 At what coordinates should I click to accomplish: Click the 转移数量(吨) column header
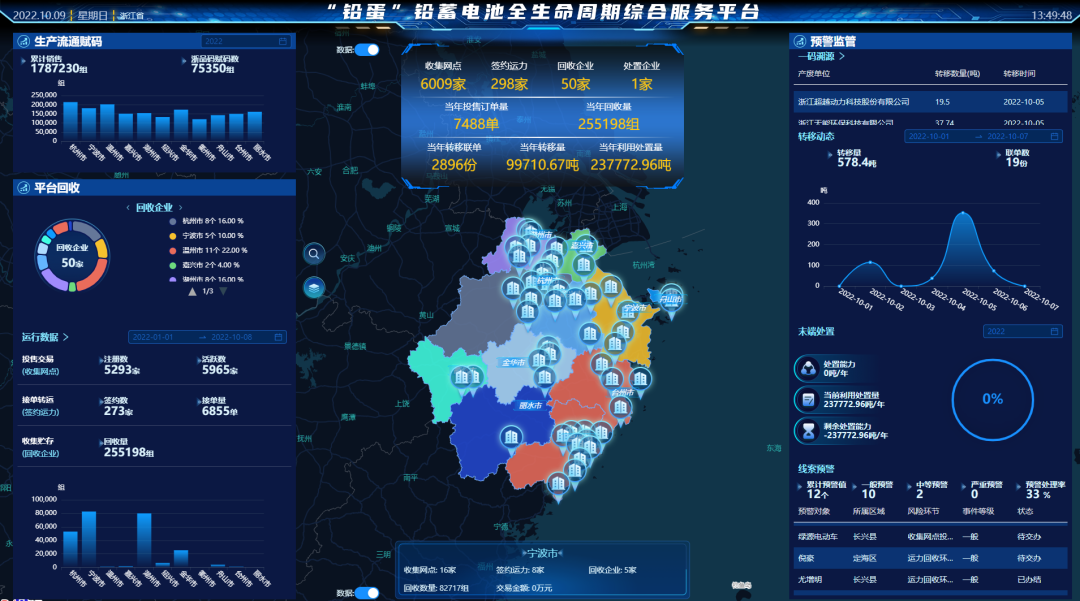point(957,74)
